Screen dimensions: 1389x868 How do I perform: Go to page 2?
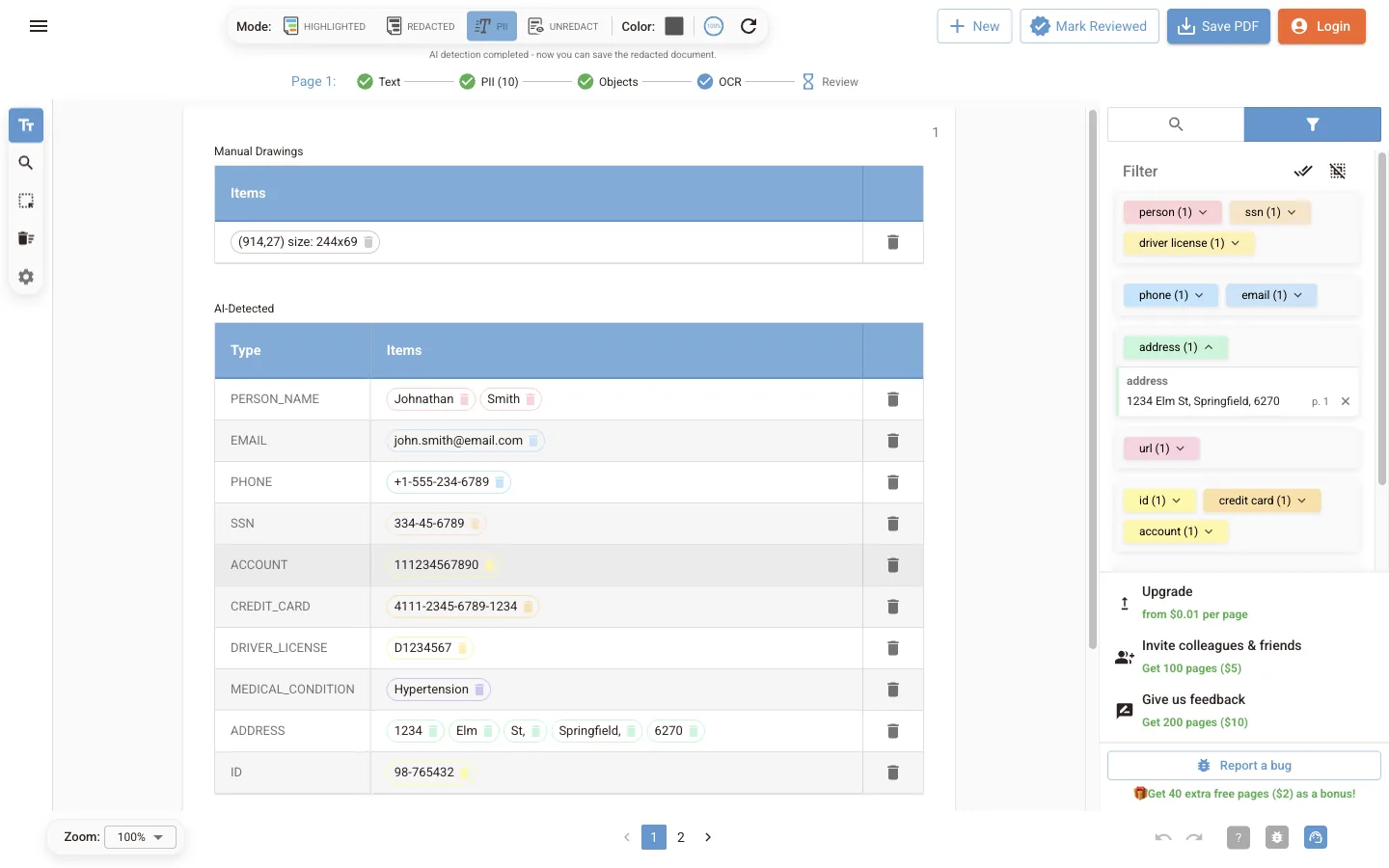[681, 837]
